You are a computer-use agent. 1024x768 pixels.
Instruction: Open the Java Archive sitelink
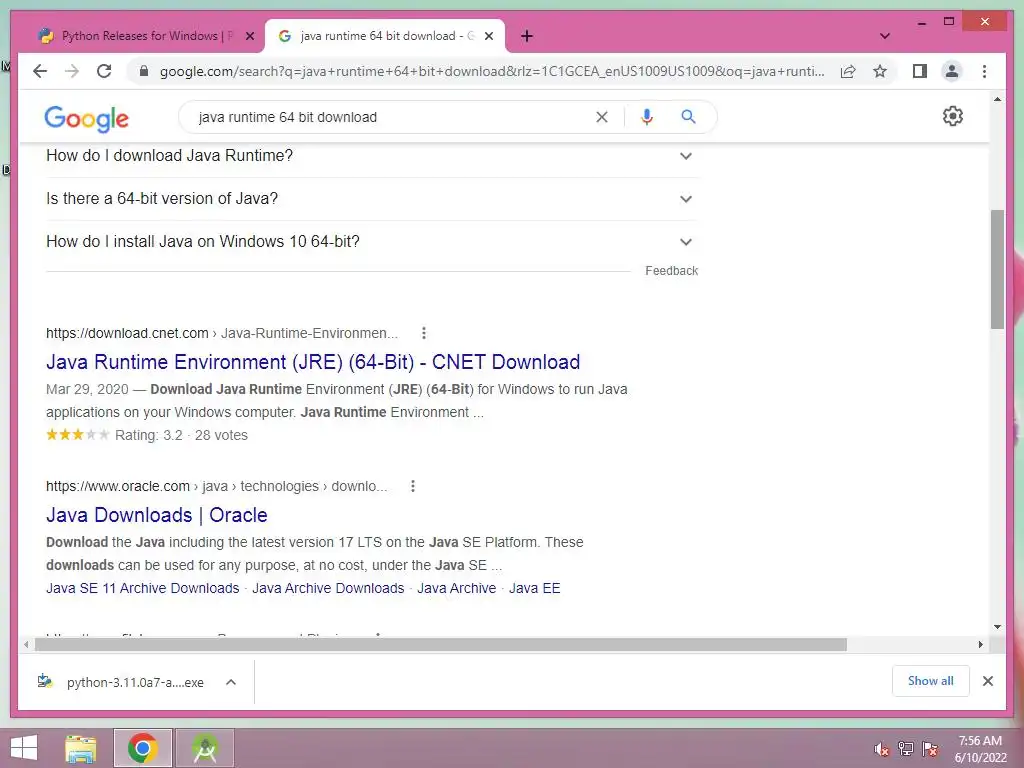pyautogui.click(x=456, y=588)
